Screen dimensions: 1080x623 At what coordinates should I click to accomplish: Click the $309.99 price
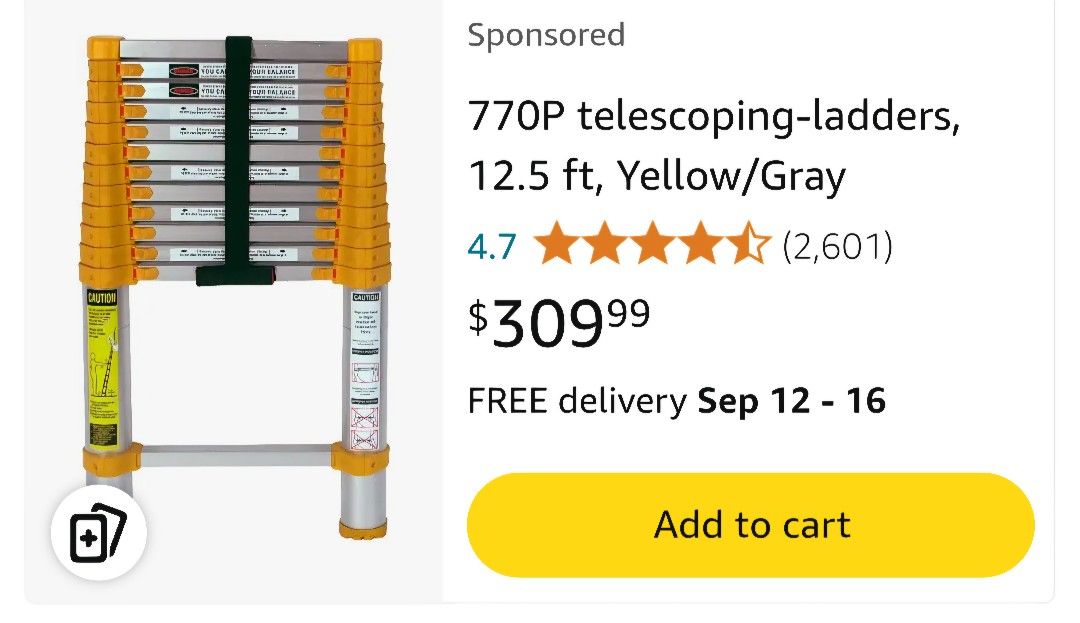point(560,322)
